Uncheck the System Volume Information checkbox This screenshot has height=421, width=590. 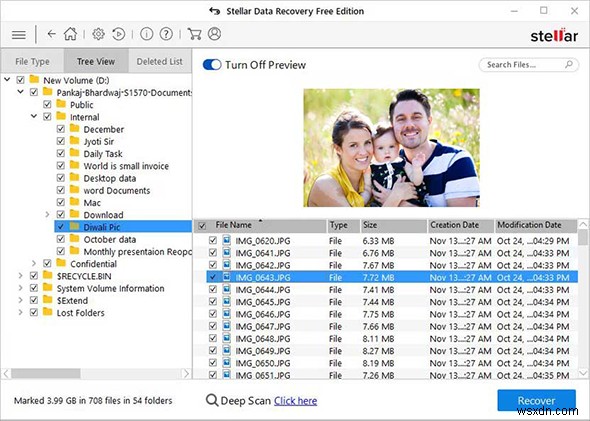(x=34, y=288)
